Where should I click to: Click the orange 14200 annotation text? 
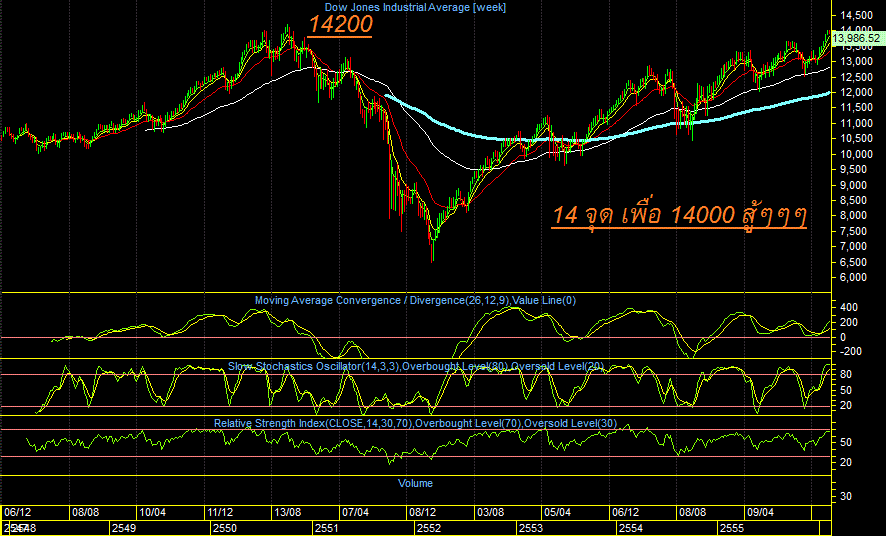pyautogui.click(x=341, y=24)
